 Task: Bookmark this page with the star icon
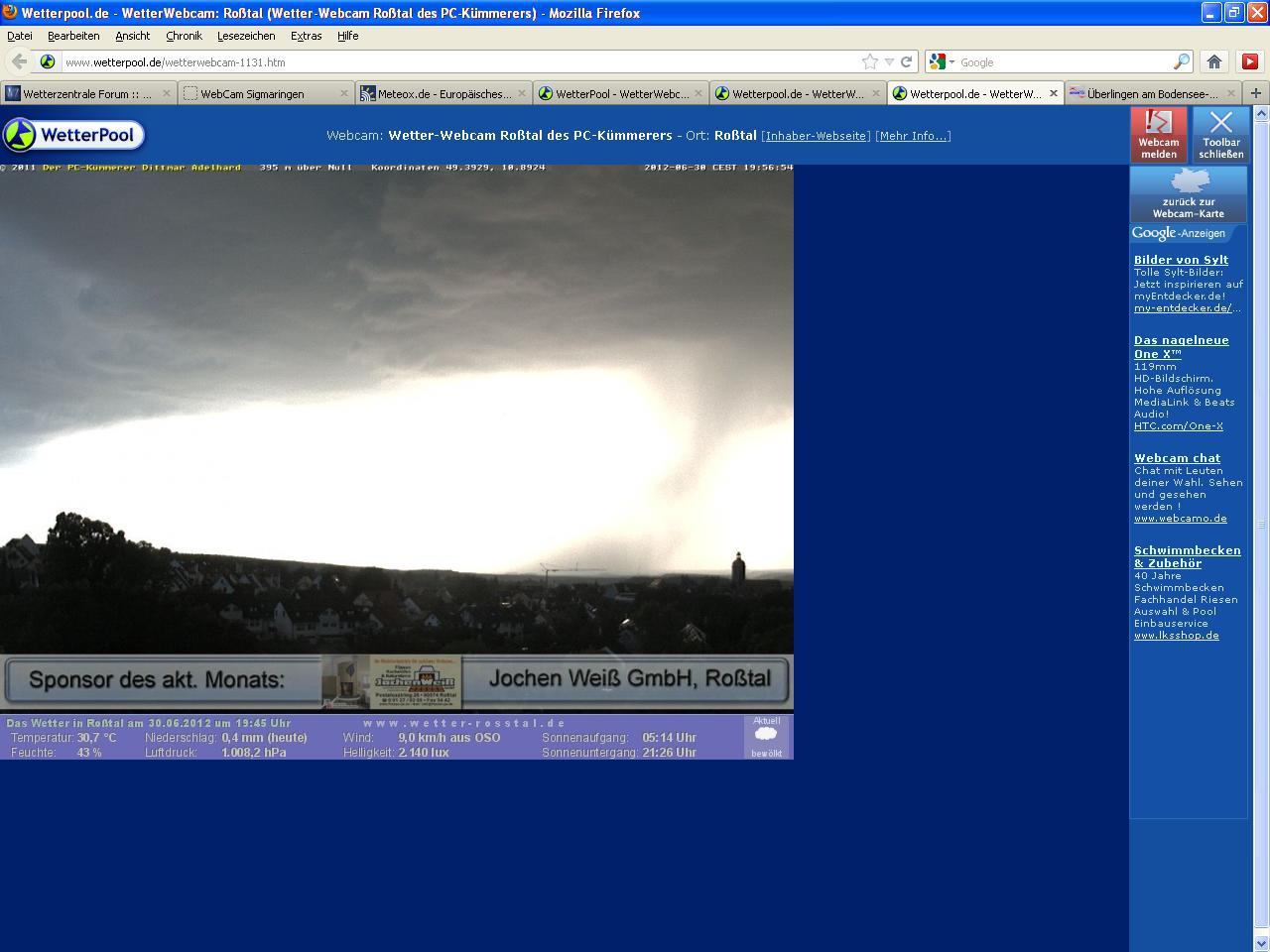point(870,61)
